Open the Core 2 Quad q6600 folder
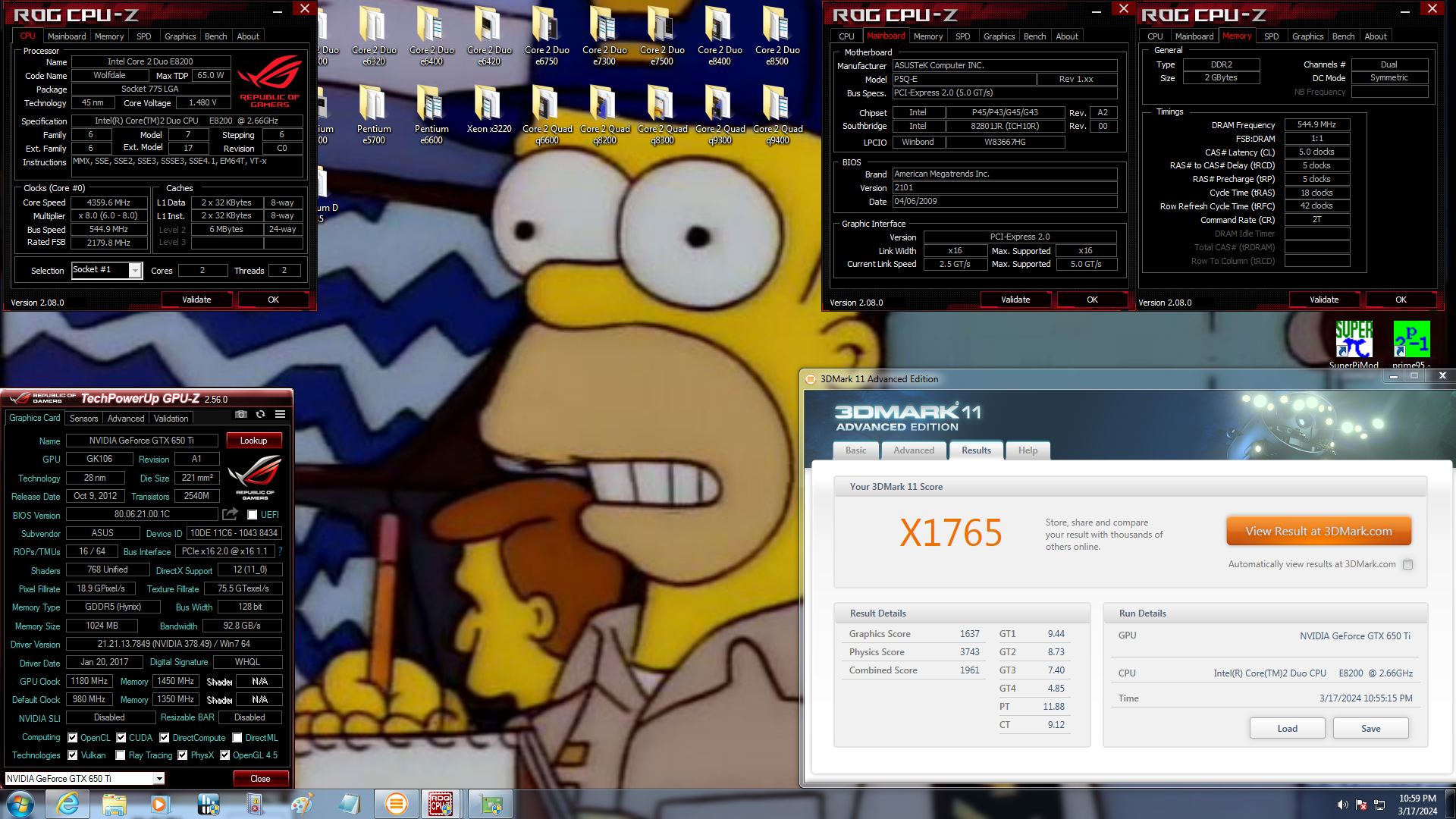This screenshot has width=1456, height=819. pyautogui.click(x=547, y=114)
